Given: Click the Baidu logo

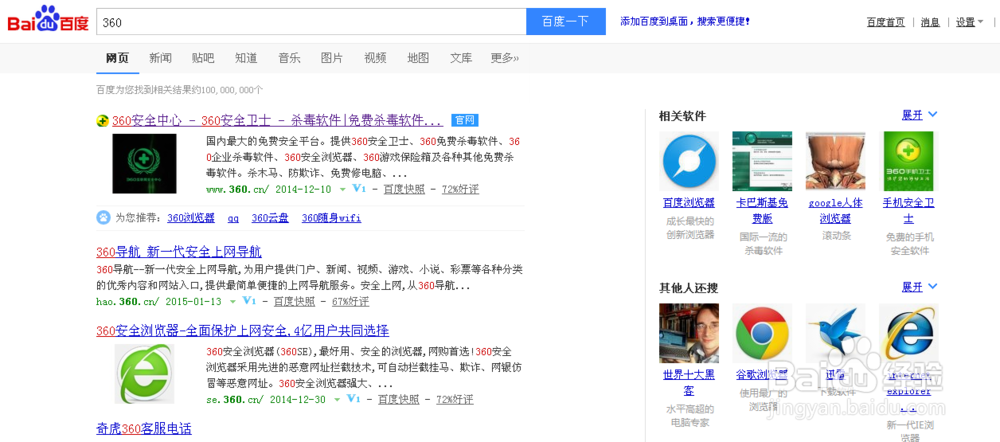Looking at the screenshot, I should click(48, 20).
